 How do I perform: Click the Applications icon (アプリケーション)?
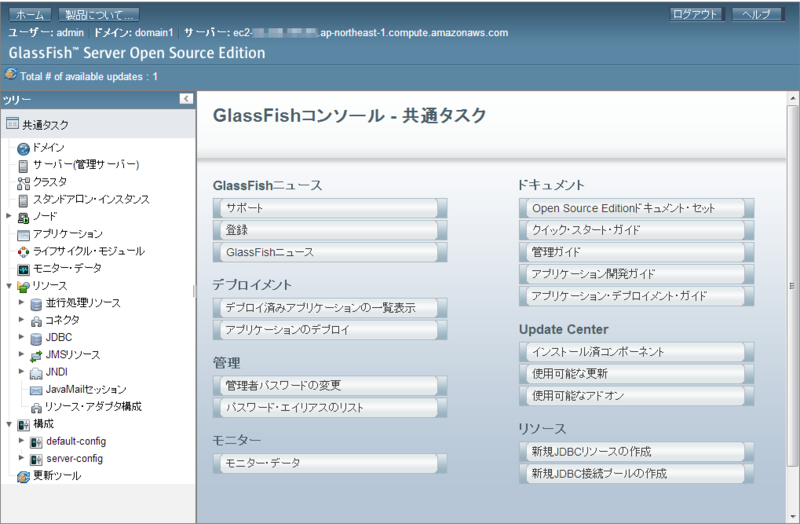(23, 235)
